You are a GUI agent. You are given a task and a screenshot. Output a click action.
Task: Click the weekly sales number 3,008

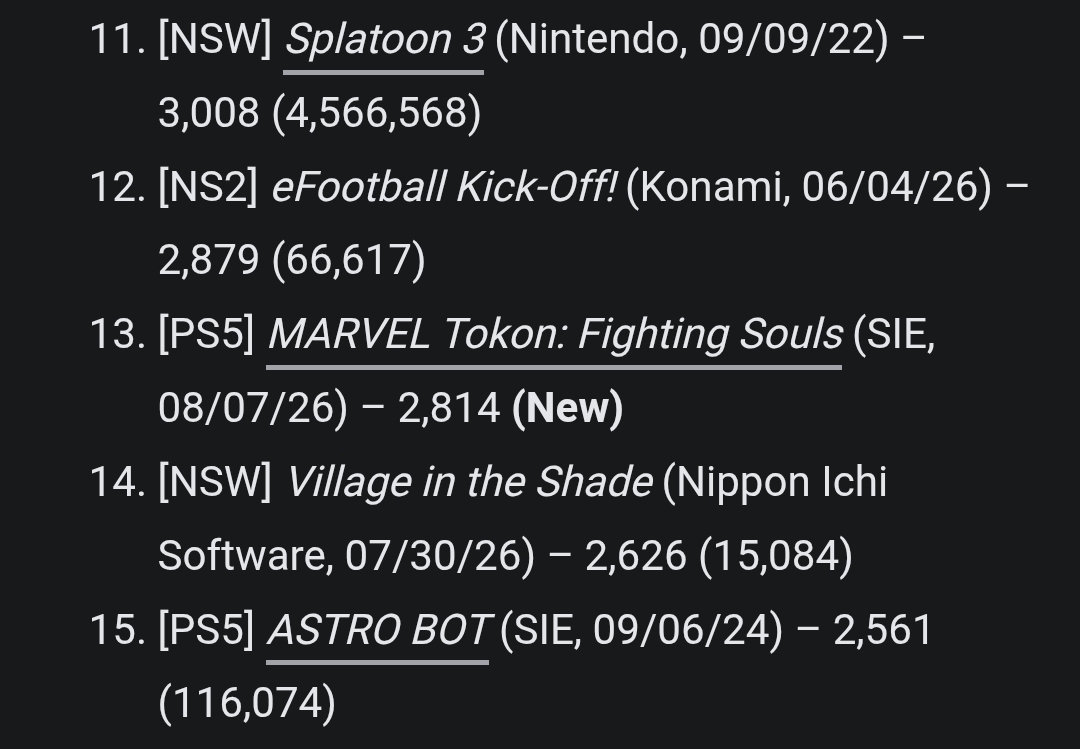click(x=209, y=113)
